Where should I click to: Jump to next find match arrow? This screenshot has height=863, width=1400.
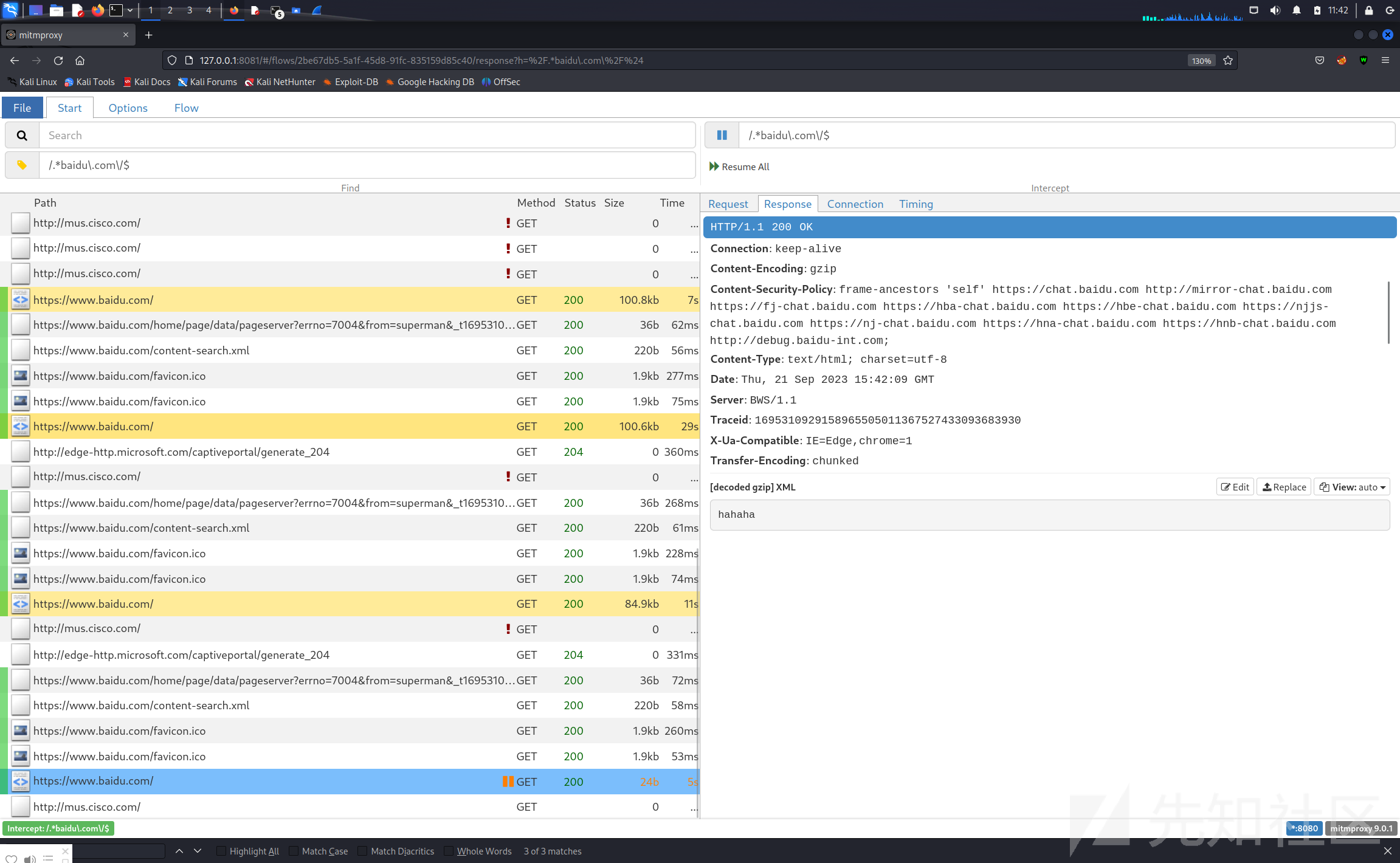pos(198,851)
